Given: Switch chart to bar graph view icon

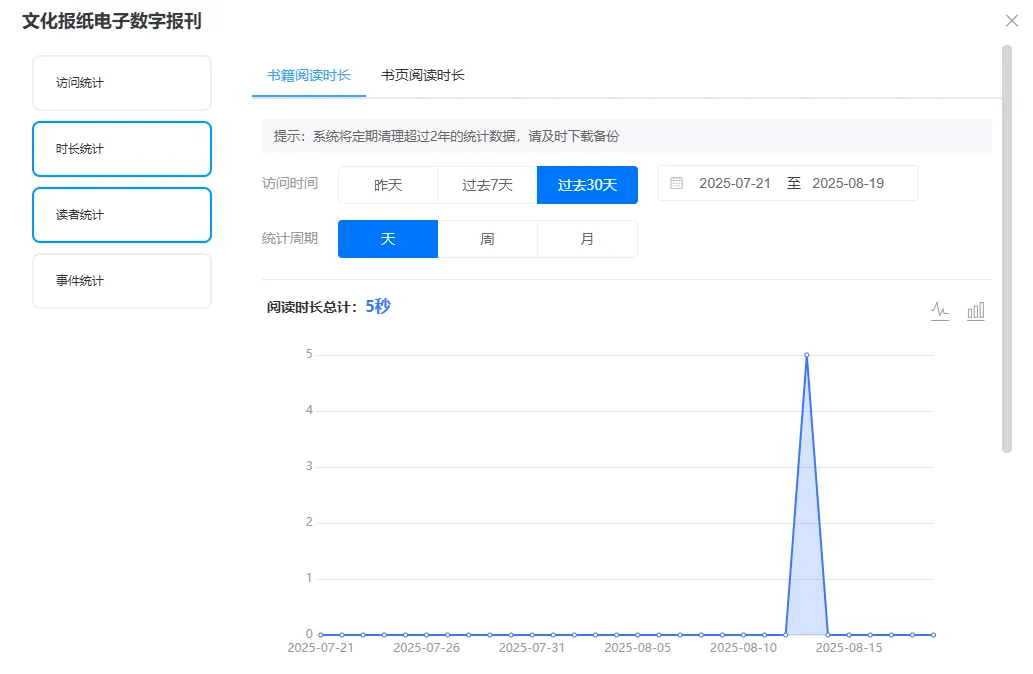Looking at the screenshot, I should coord(976,311).
